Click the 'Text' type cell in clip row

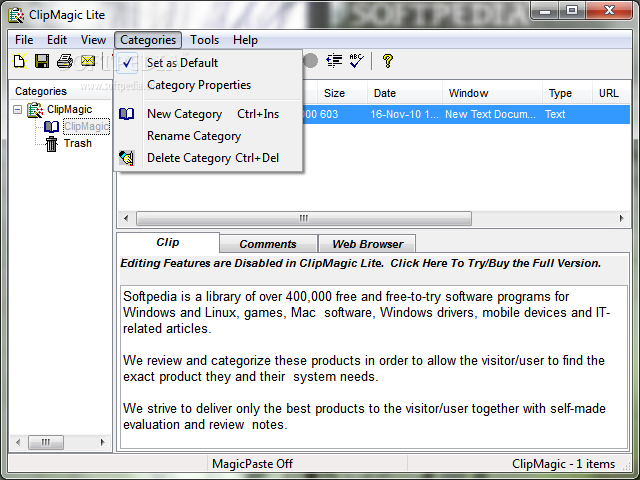point(555,114)
